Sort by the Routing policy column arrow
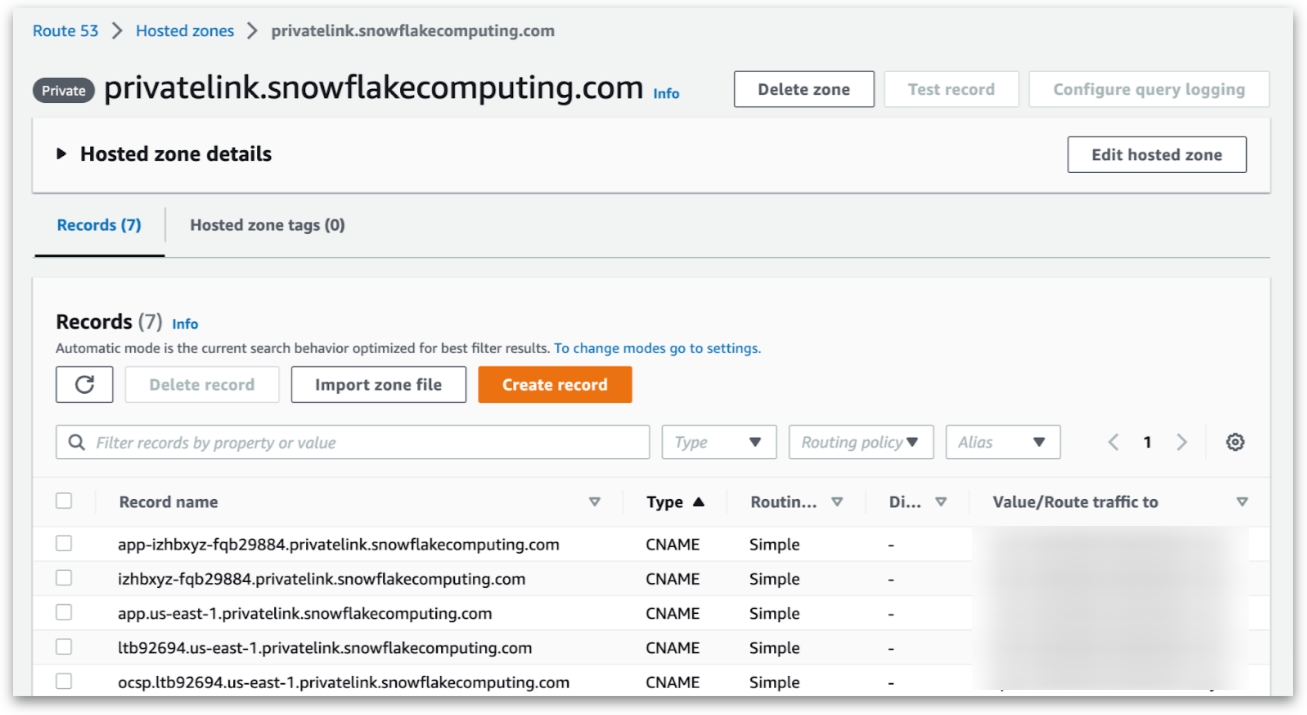This screenshot has width=1307, height=715. (x=837, y=502)
